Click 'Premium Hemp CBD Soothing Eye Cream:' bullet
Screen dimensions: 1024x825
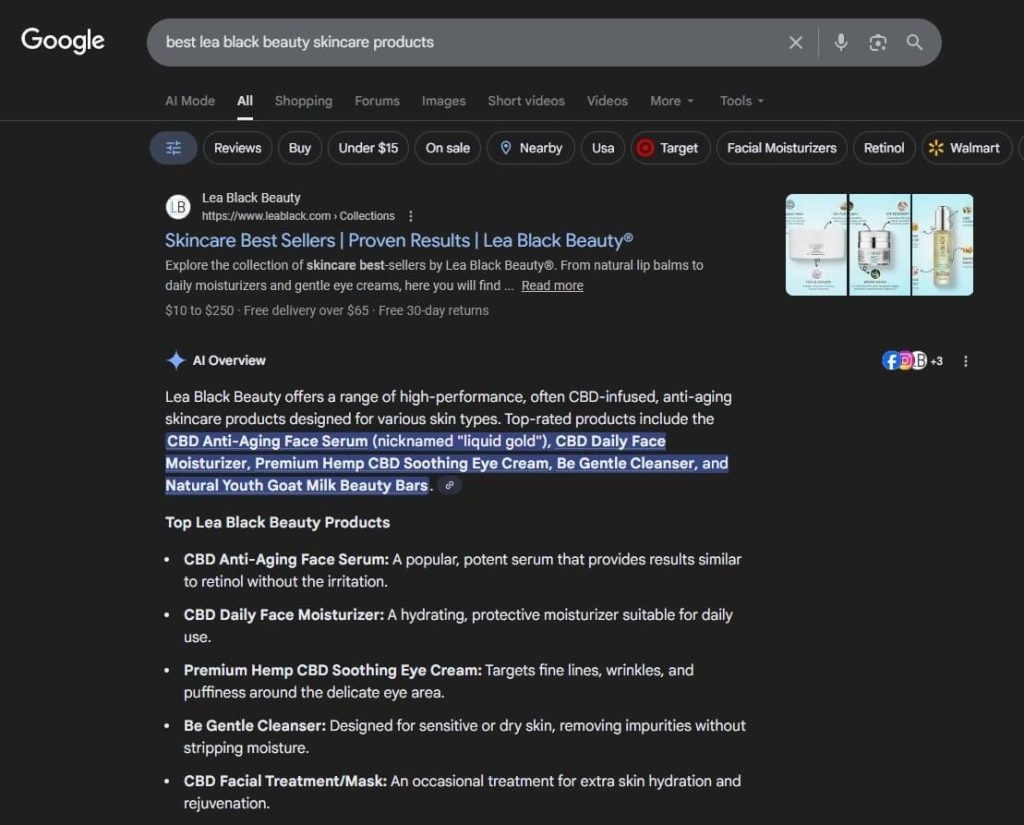332,670
